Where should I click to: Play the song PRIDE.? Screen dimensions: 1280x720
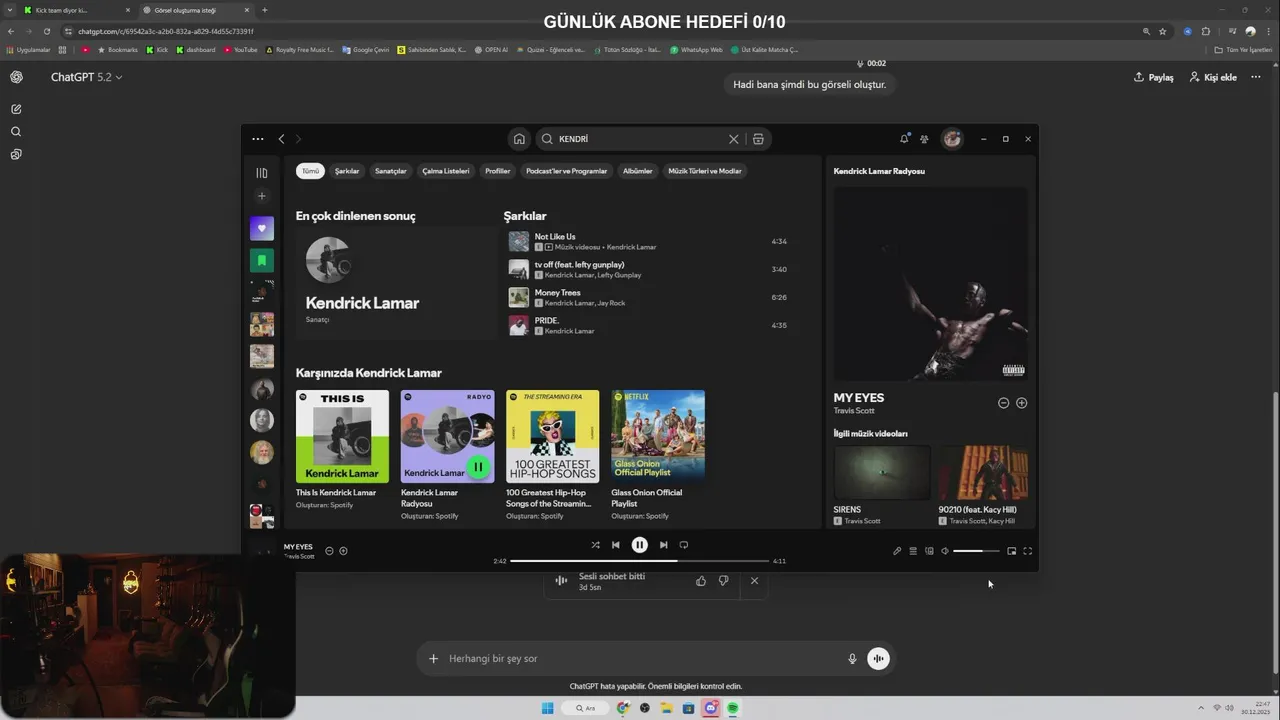[x=647, y=325]
